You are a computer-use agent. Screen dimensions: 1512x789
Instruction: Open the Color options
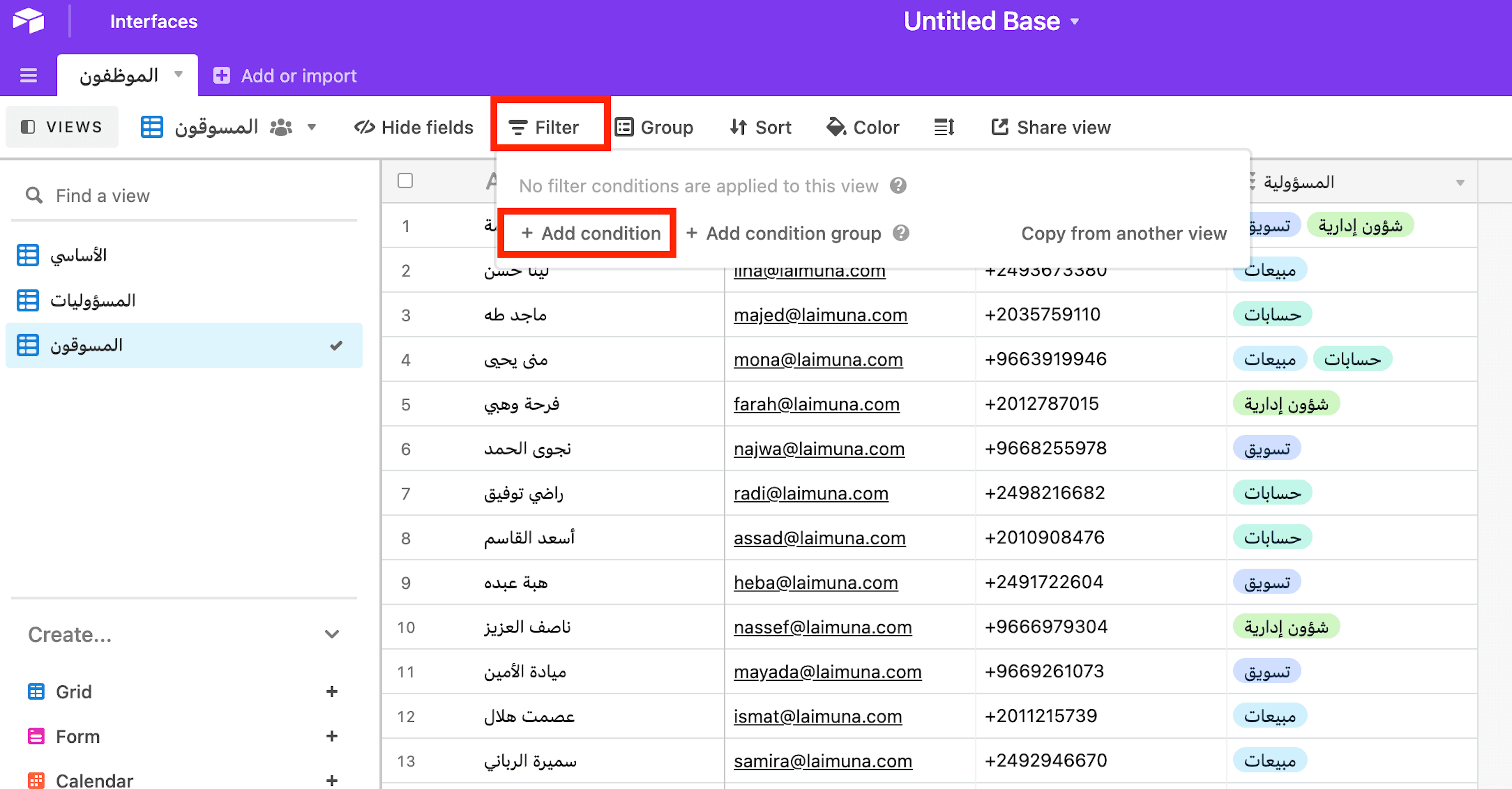point(863,127)
